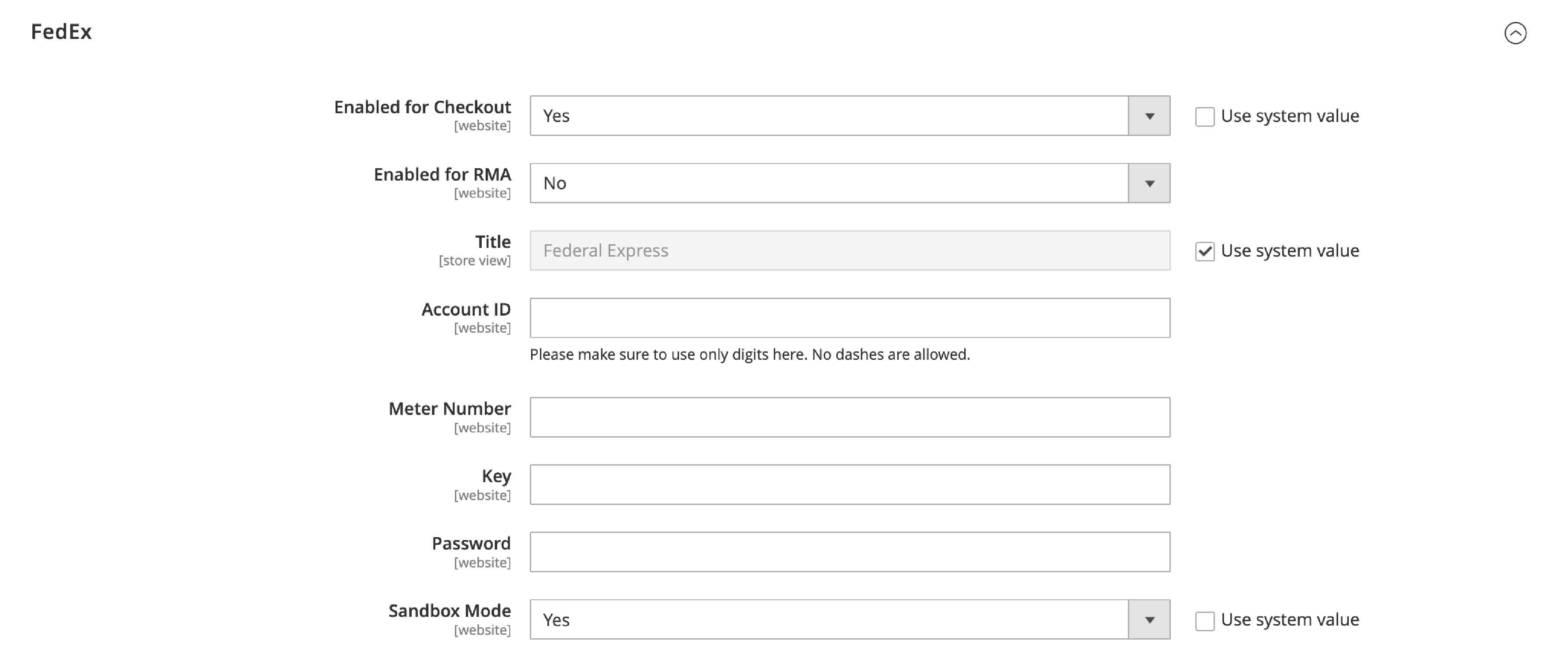Click the 'No dashes are allowed' hint text
1568x654 pixels.
(890, 355)
